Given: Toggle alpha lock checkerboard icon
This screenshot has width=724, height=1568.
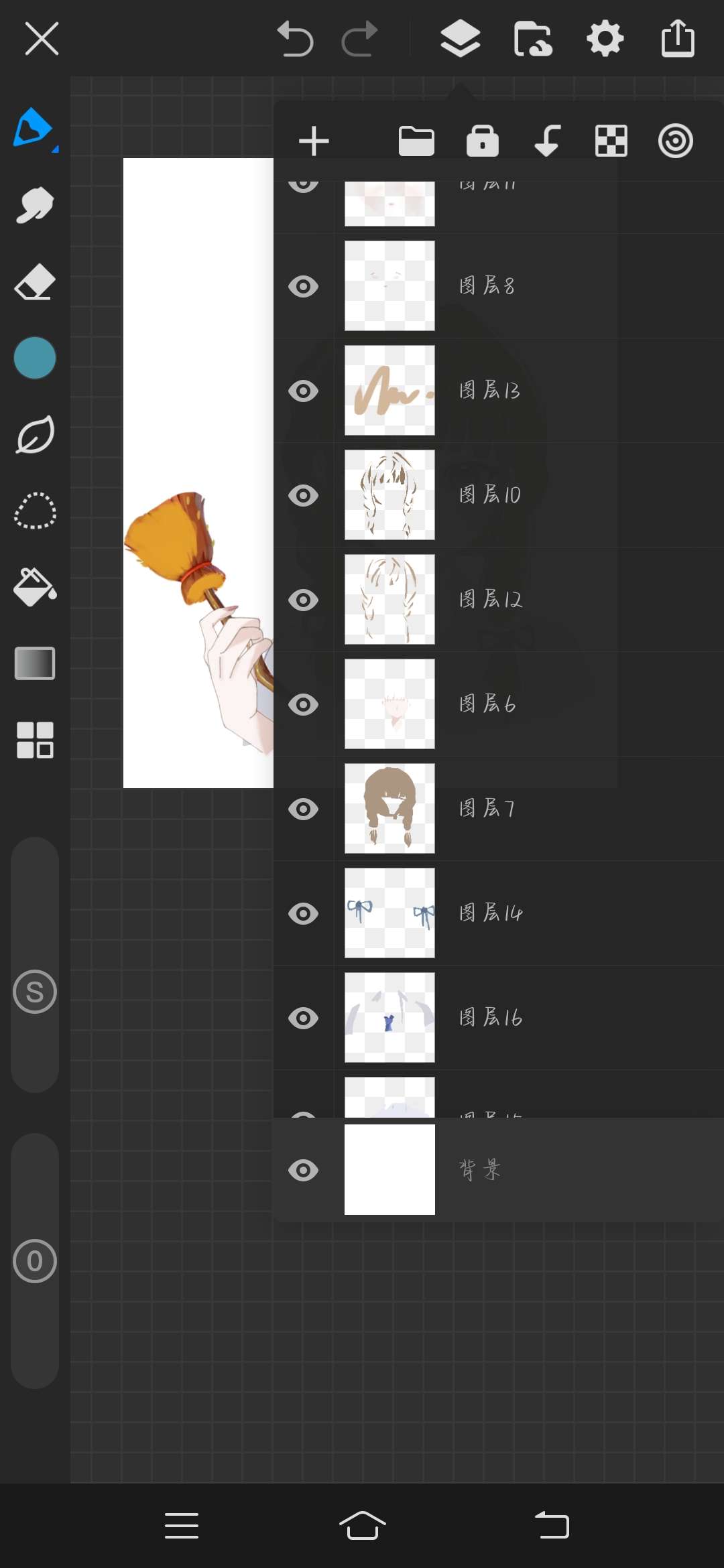Looking at the screenshot, I should click(611, 141).
